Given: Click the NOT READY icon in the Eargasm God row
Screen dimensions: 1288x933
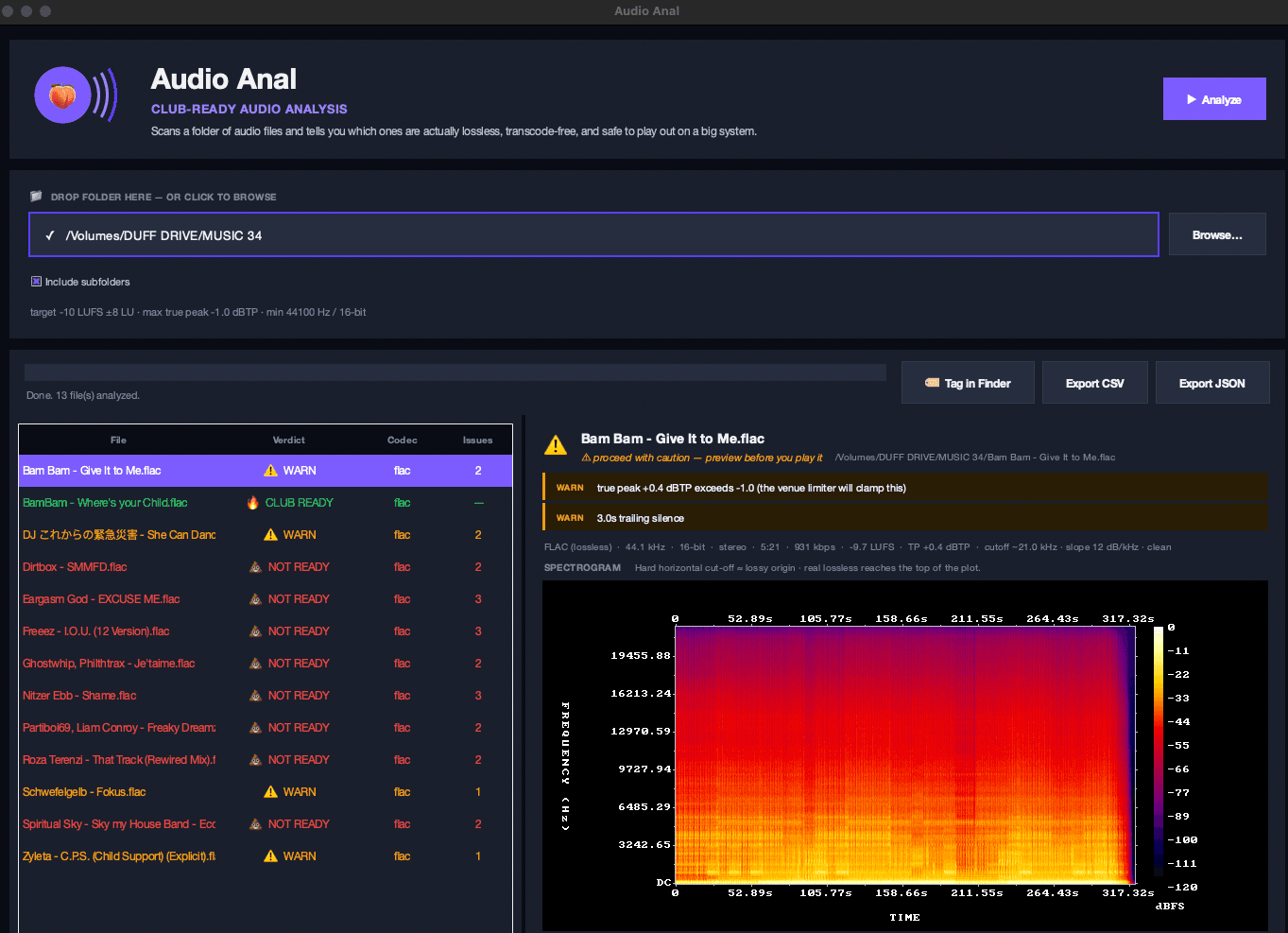Looking at the screenshot, I should 255,599.
